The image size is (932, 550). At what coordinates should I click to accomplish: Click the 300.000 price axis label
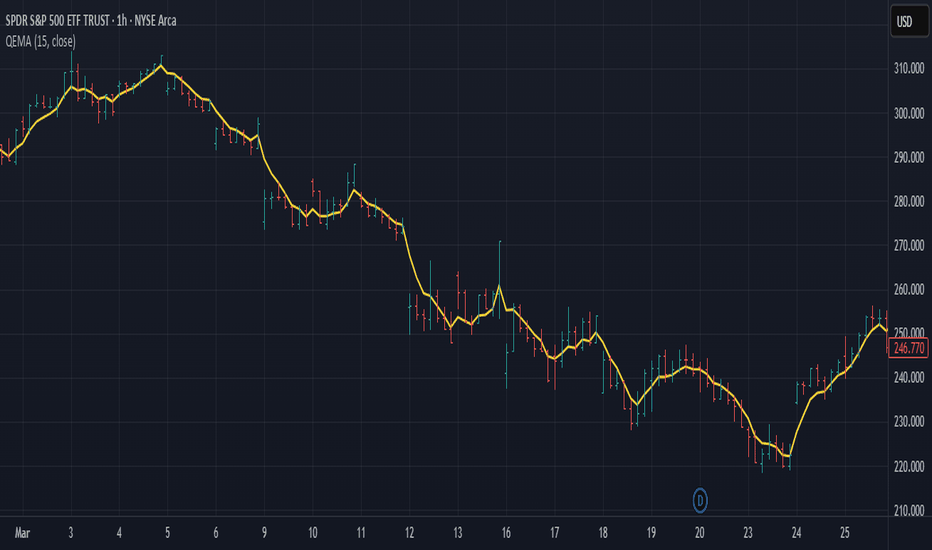[x=909, y=113]
